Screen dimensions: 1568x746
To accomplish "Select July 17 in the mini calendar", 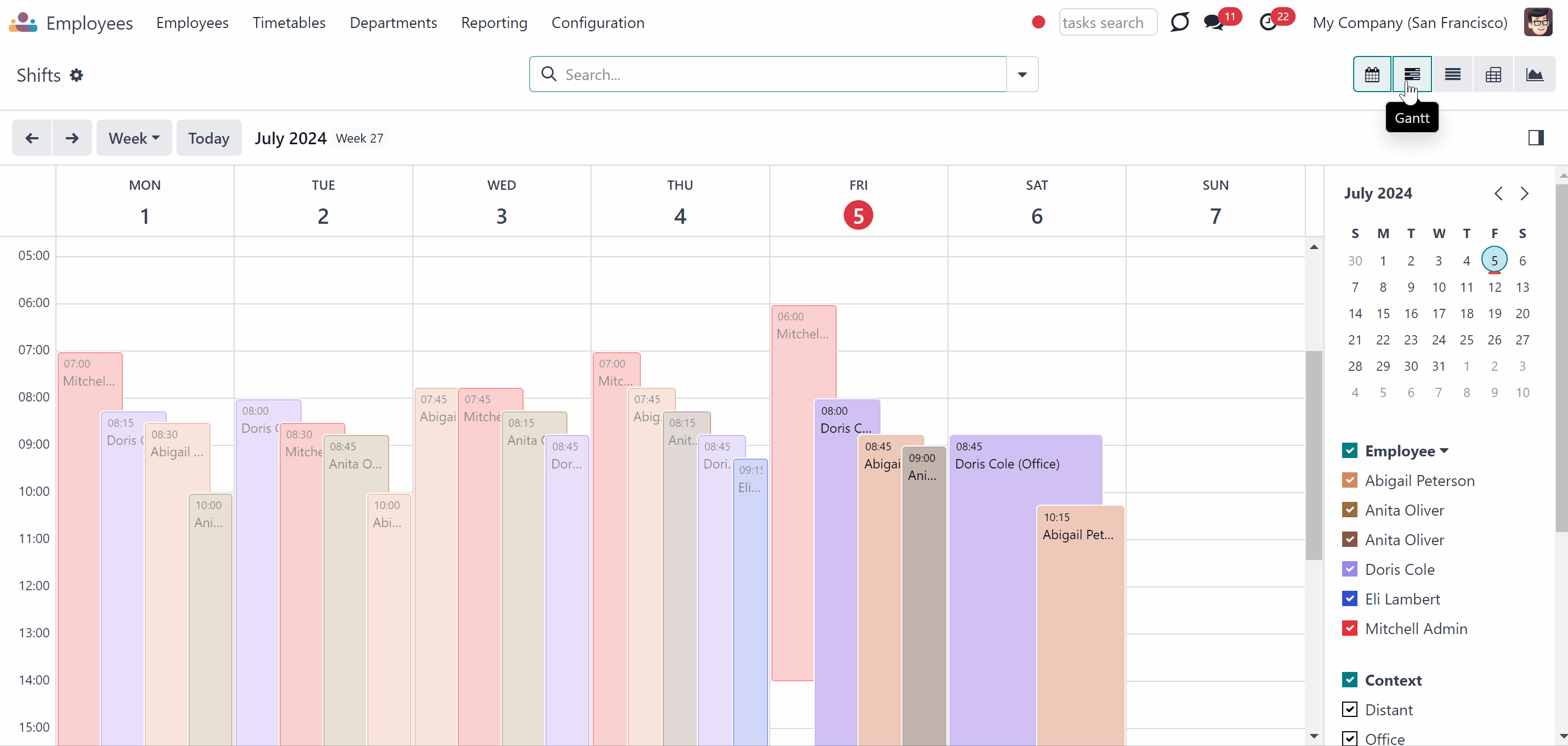I will point(1439,313).
